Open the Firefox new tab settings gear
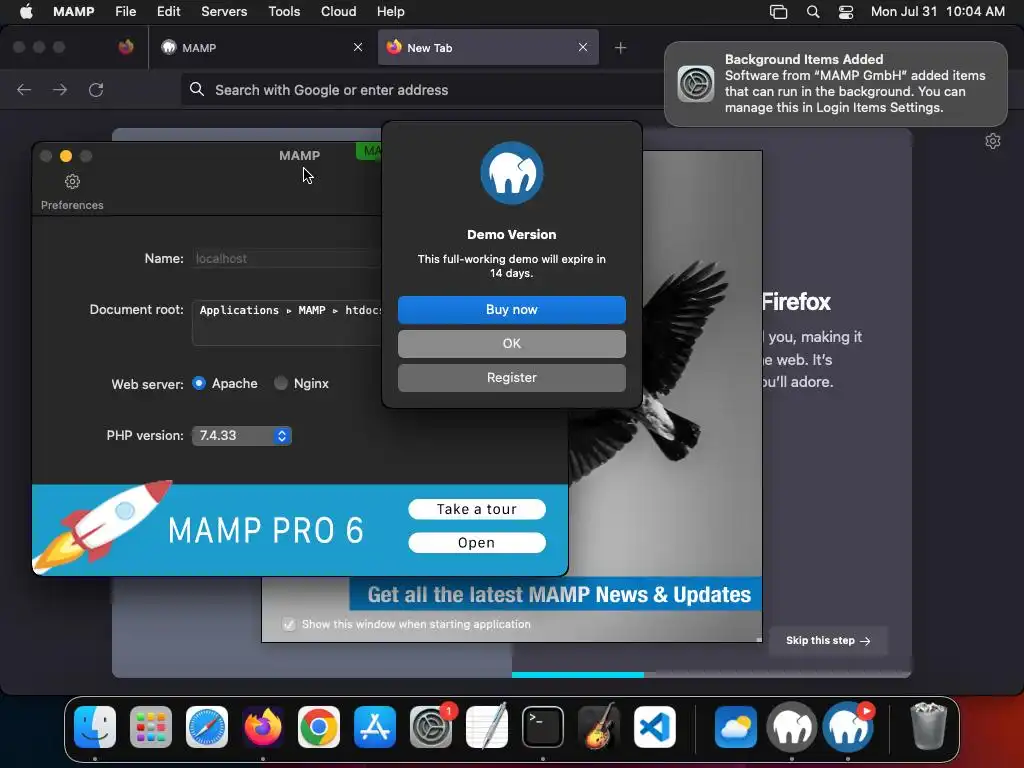This screenshot has height=768, width=1024. click(x=993, y=141)
